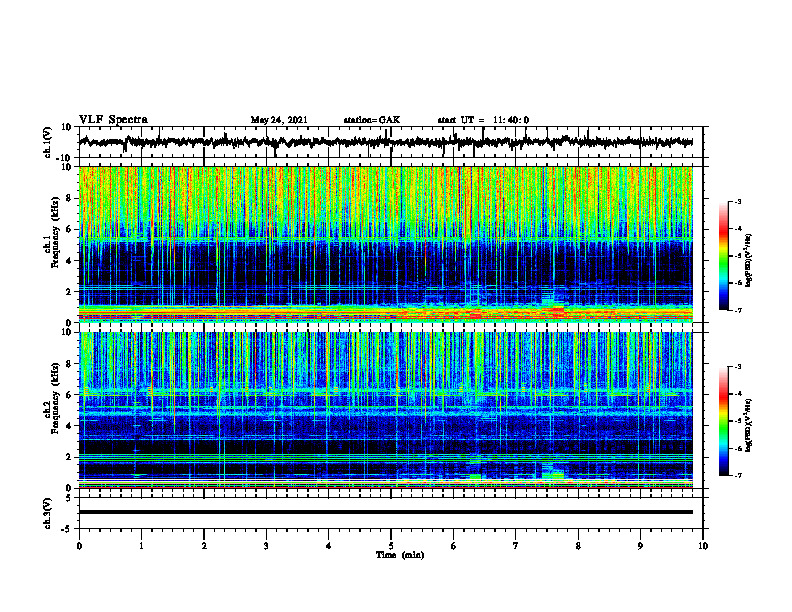Image resolution: width=792 pixels, height=612 pixels.
Task: Click "-3" on the ch.1 color bar scale
Action: (738, 202)
